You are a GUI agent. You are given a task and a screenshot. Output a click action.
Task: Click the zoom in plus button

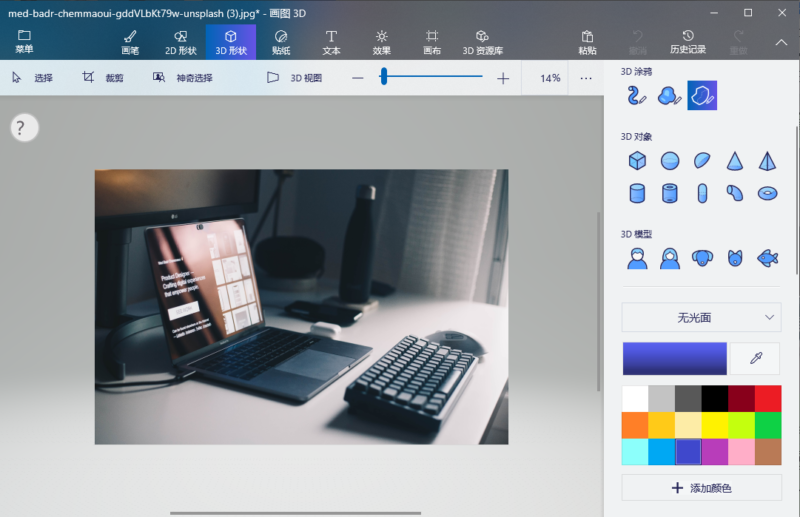(x=503, y=78)
